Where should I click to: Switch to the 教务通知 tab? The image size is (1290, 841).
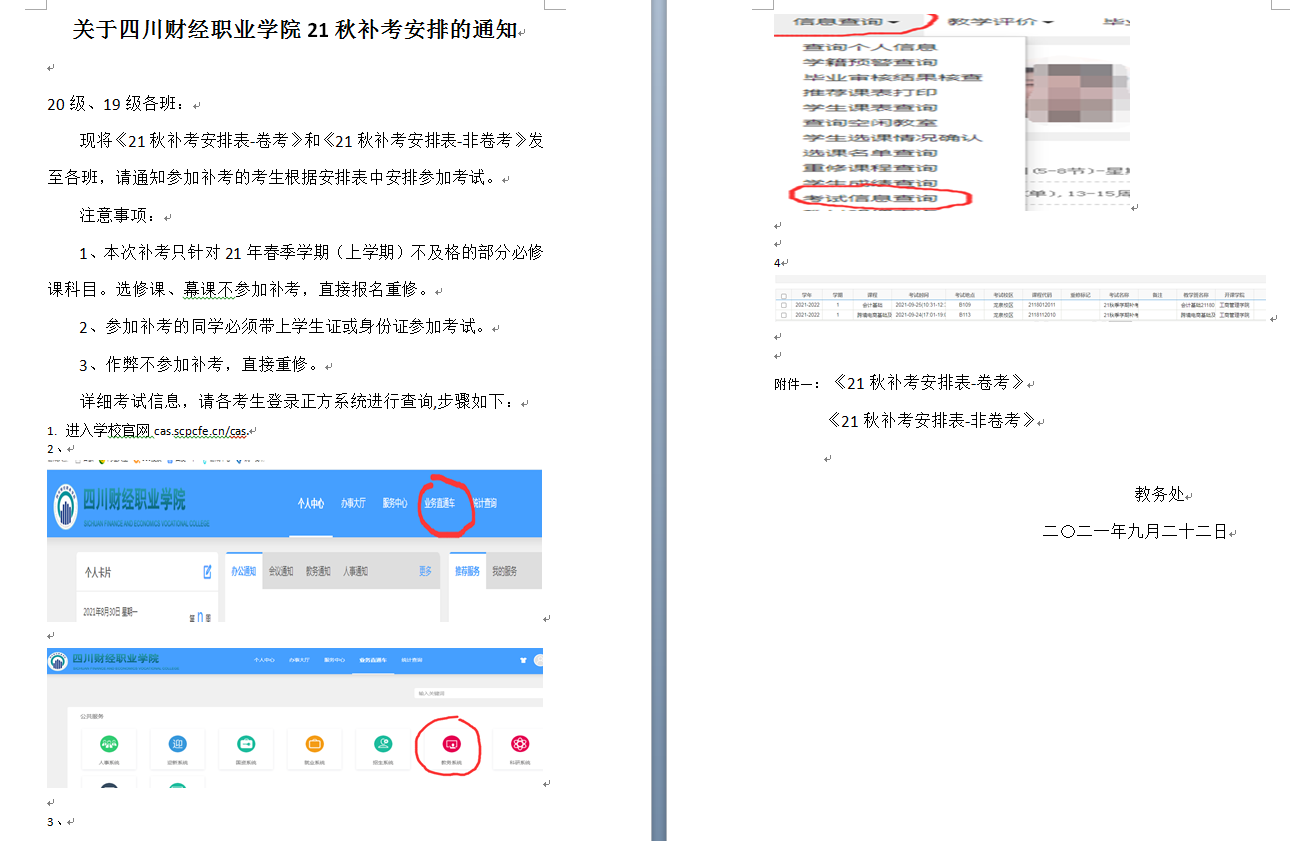coord(318,571)
